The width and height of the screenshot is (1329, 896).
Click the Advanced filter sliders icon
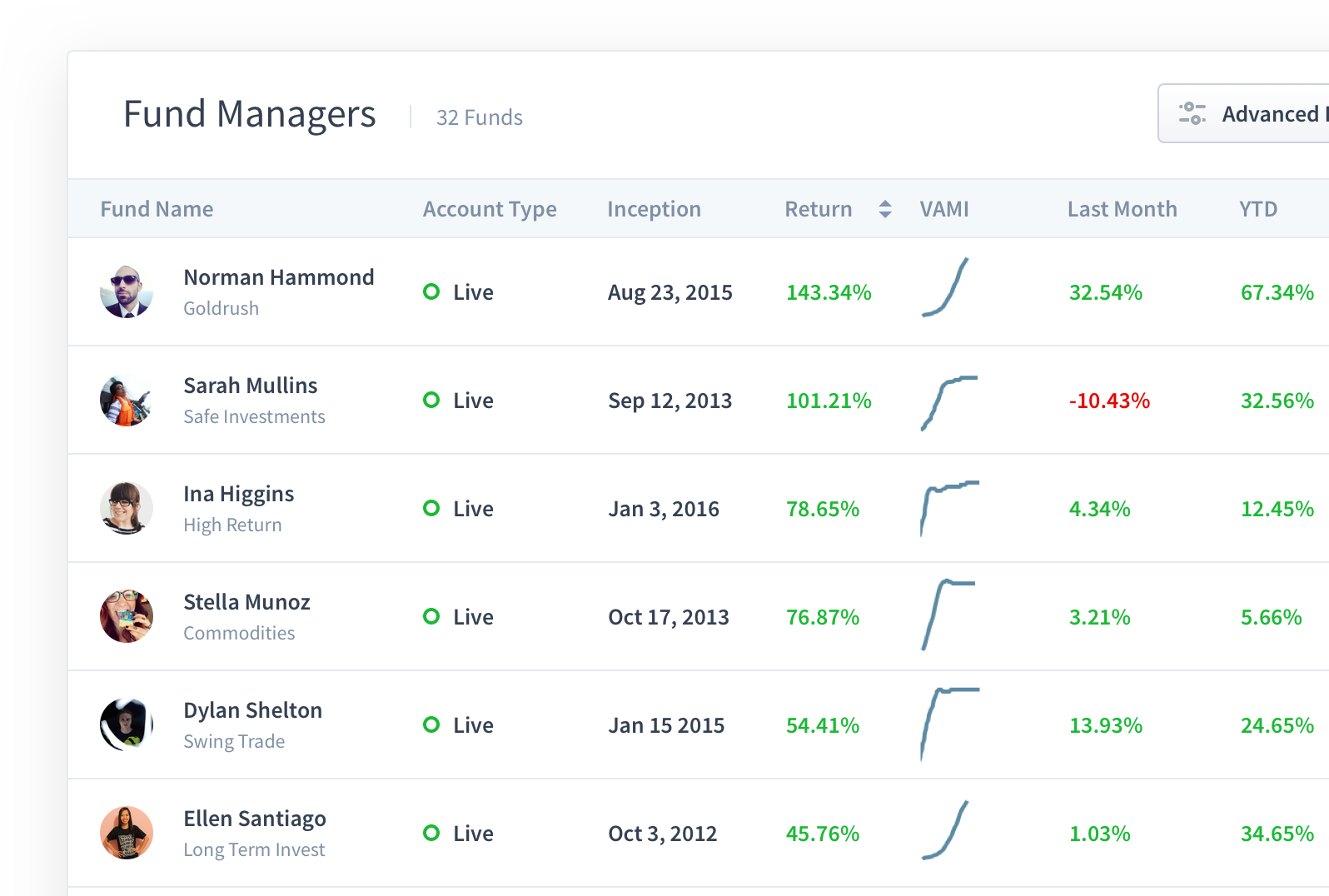coord(1192,113)
